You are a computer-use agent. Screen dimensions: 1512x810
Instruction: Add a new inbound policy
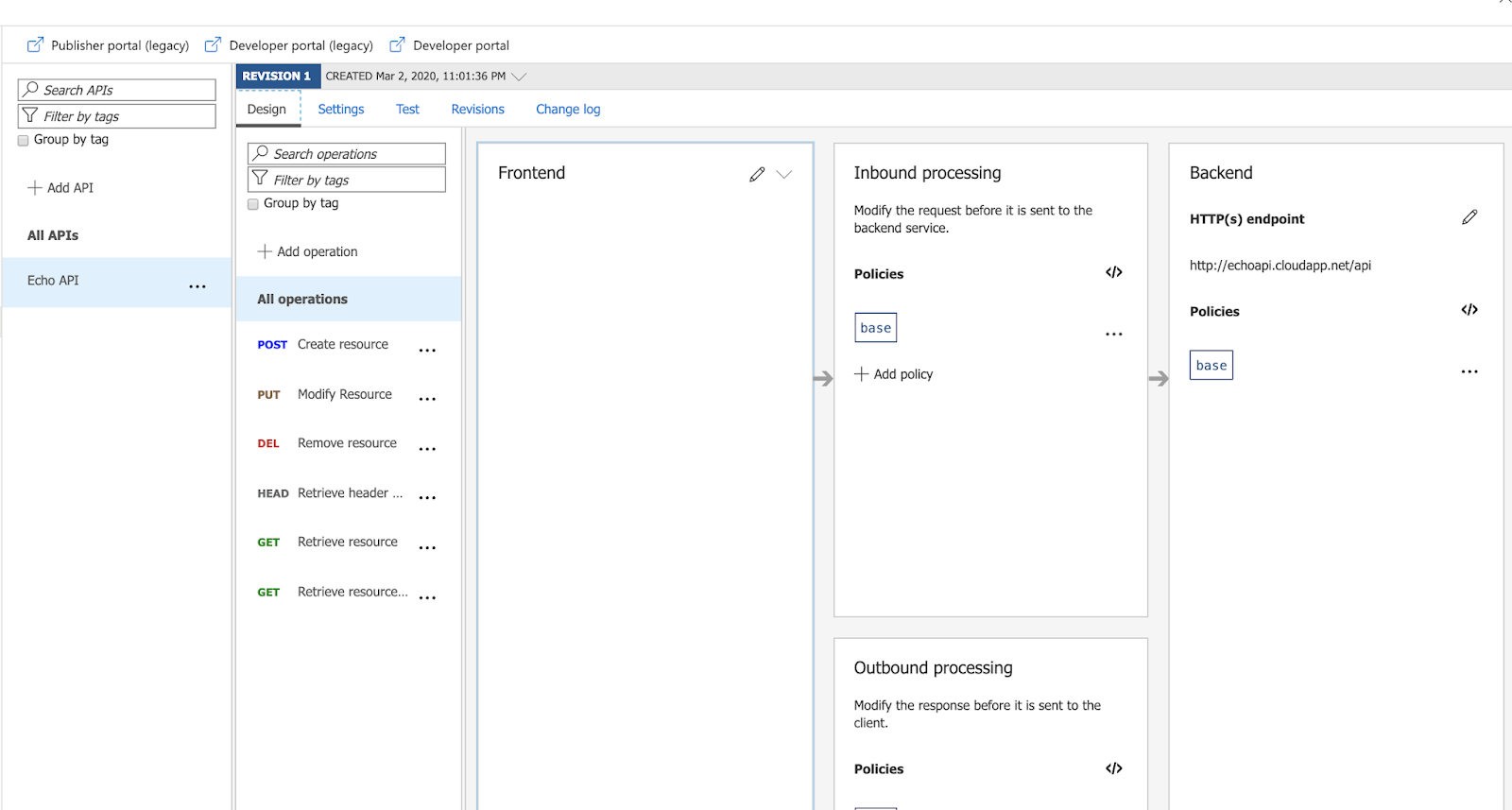coord(894,374)
